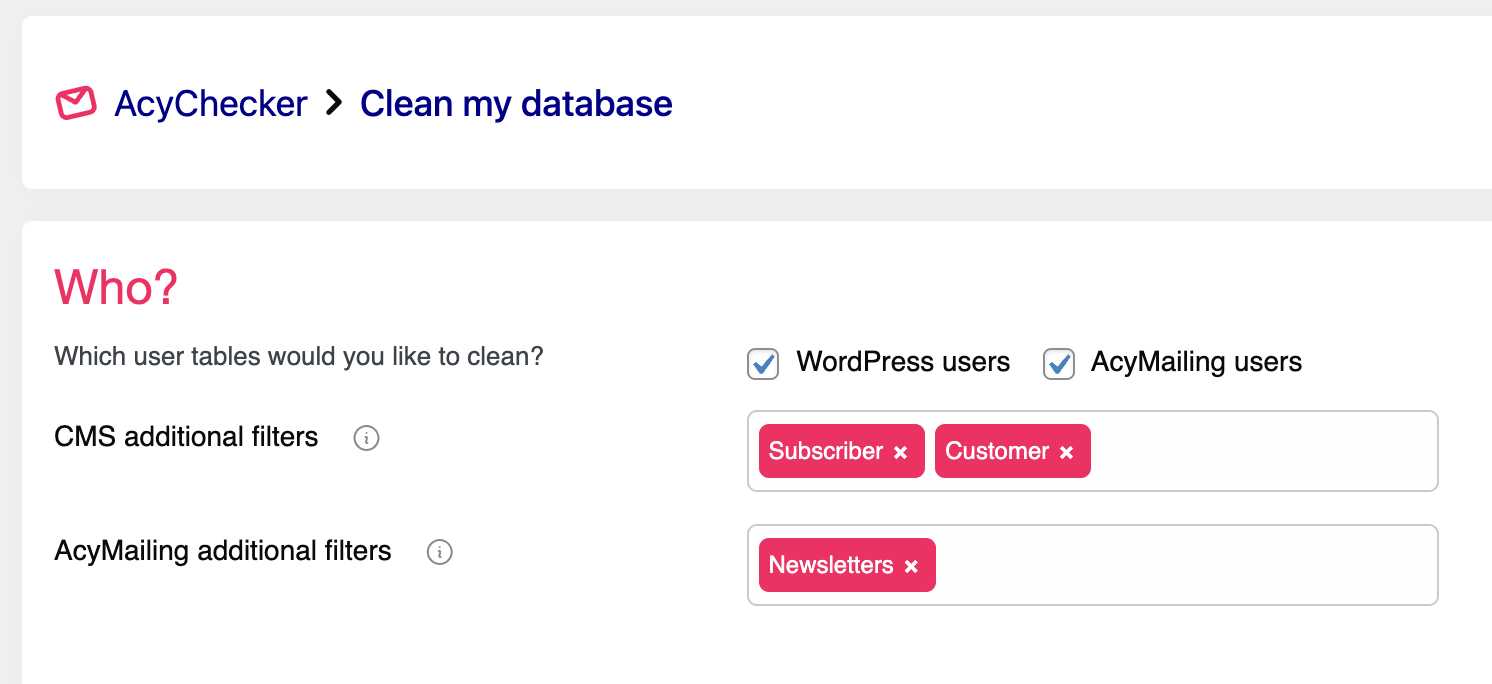
Task: Open the AcyChecker breadcrumb link
Action: point(211,104)
